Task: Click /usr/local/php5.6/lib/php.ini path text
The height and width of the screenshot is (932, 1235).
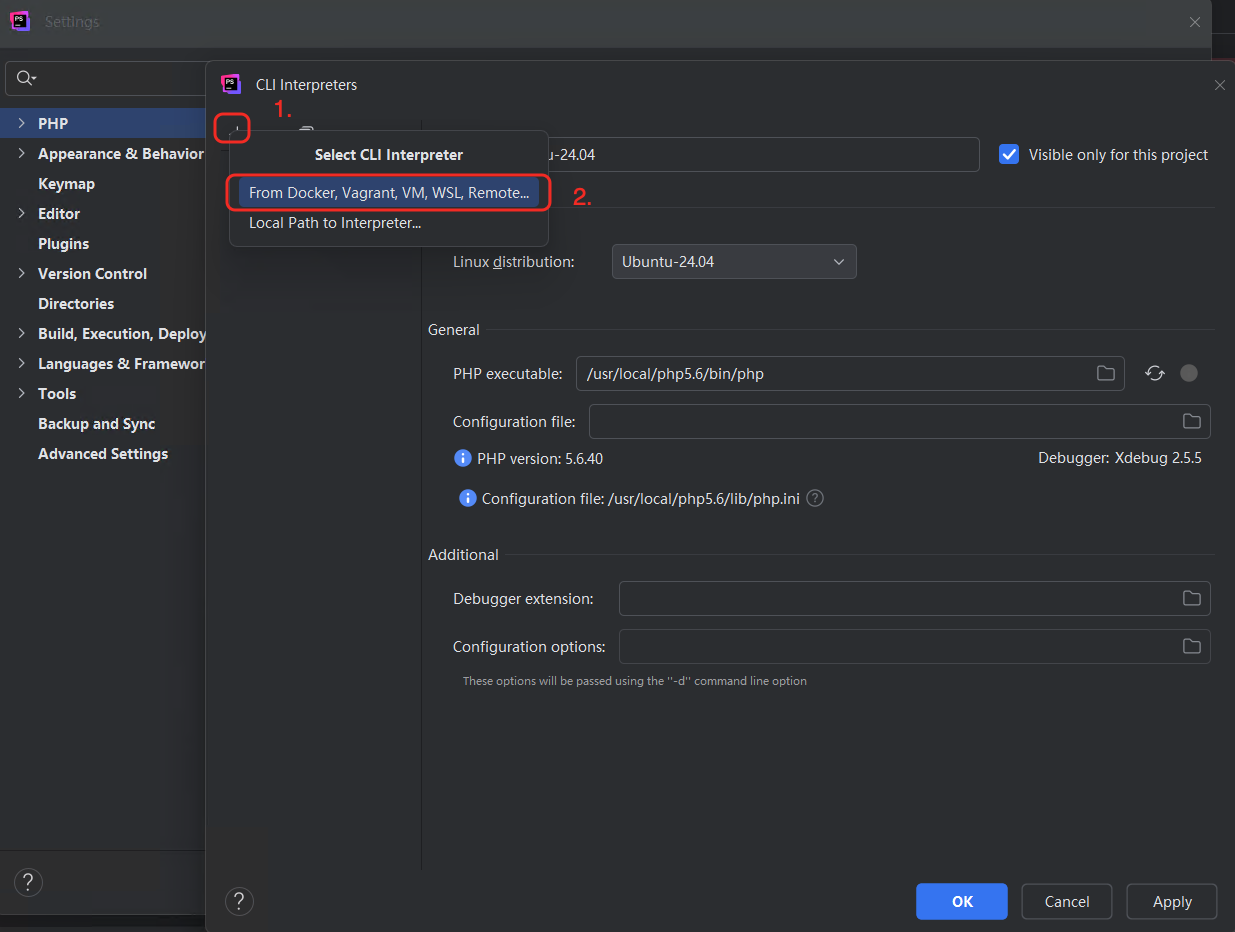Action: tap(704, 498)
